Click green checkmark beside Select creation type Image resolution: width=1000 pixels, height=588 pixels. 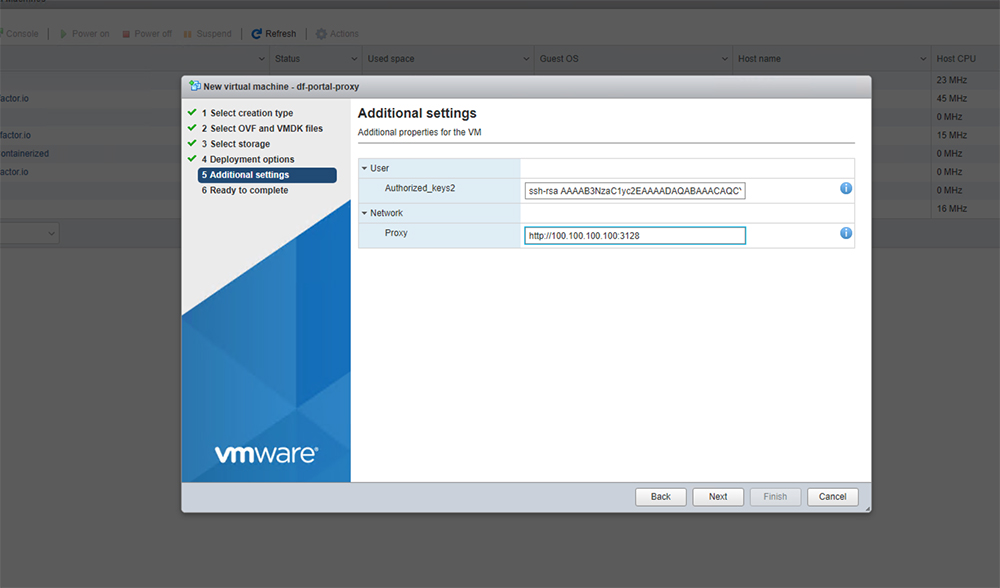click(192, 112)
